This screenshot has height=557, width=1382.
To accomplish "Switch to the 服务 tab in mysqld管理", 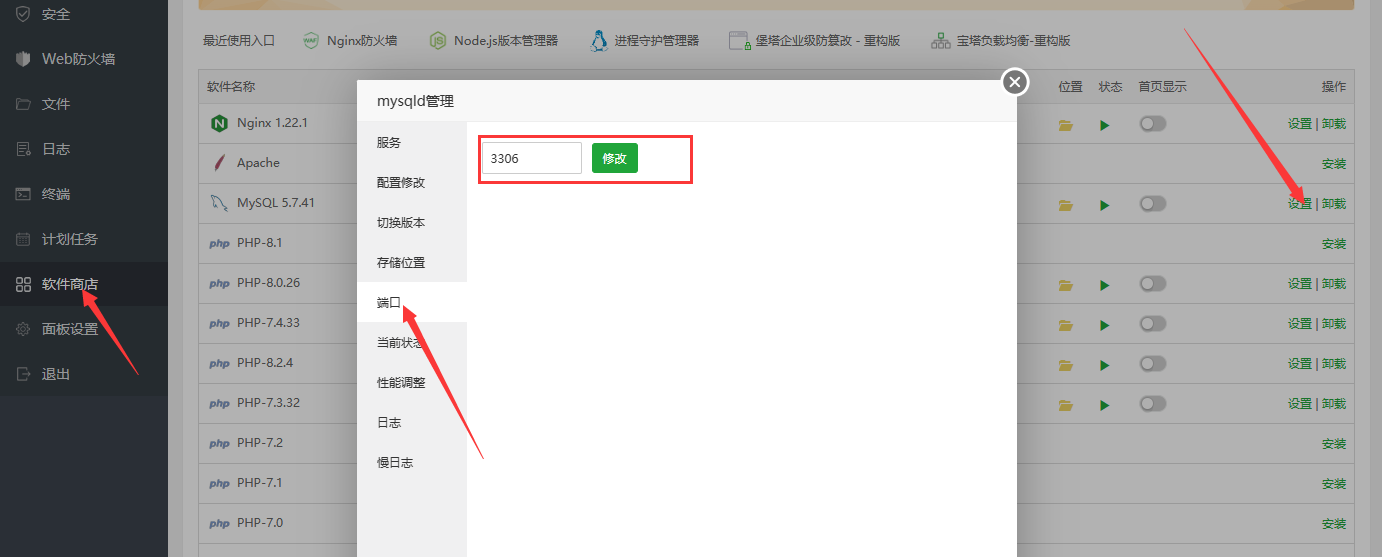I will pyautogui.click(x=412, y=142).
